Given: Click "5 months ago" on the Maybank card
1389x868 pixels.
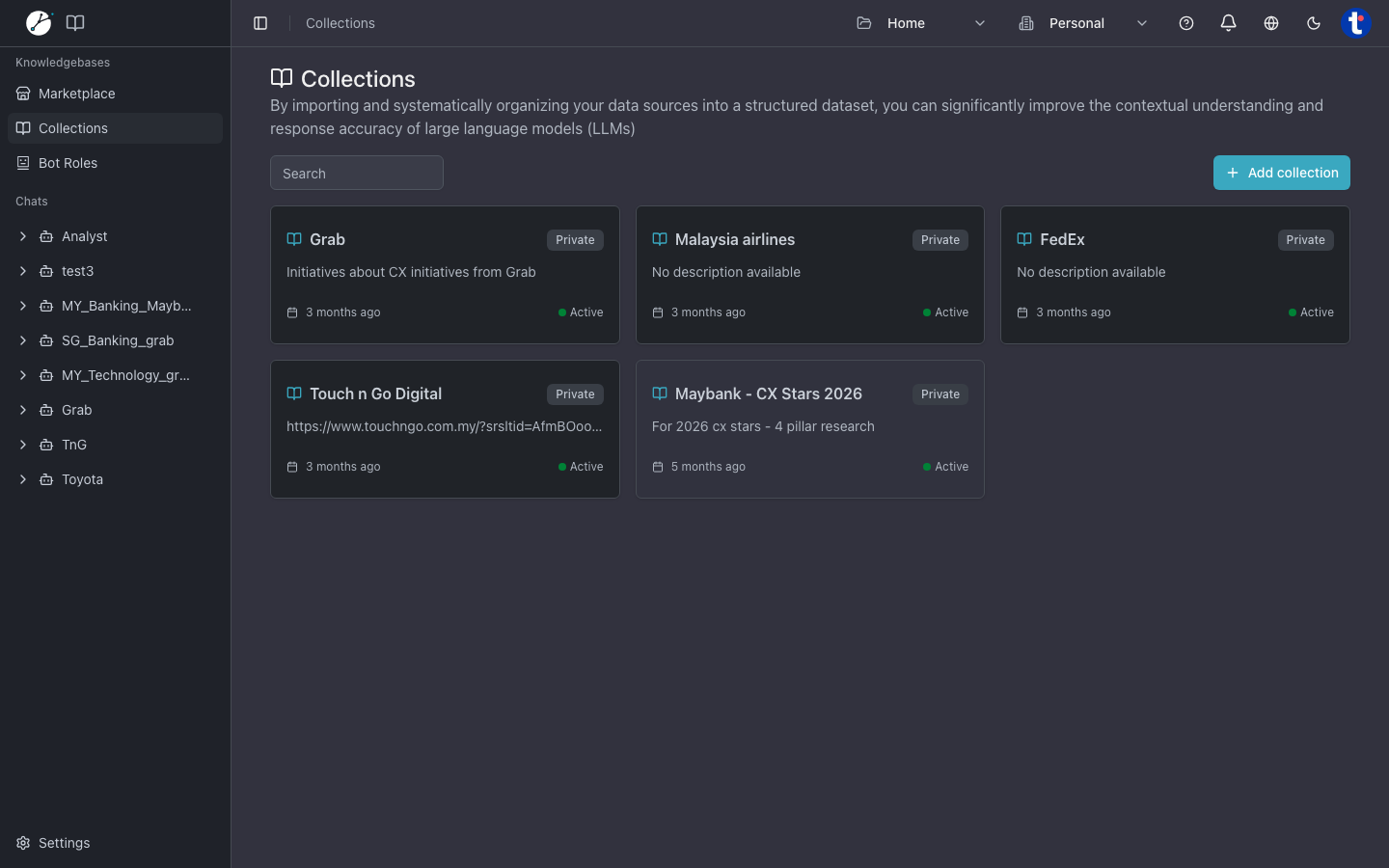Looking at the screenshot, I should [x=708, y=467].
